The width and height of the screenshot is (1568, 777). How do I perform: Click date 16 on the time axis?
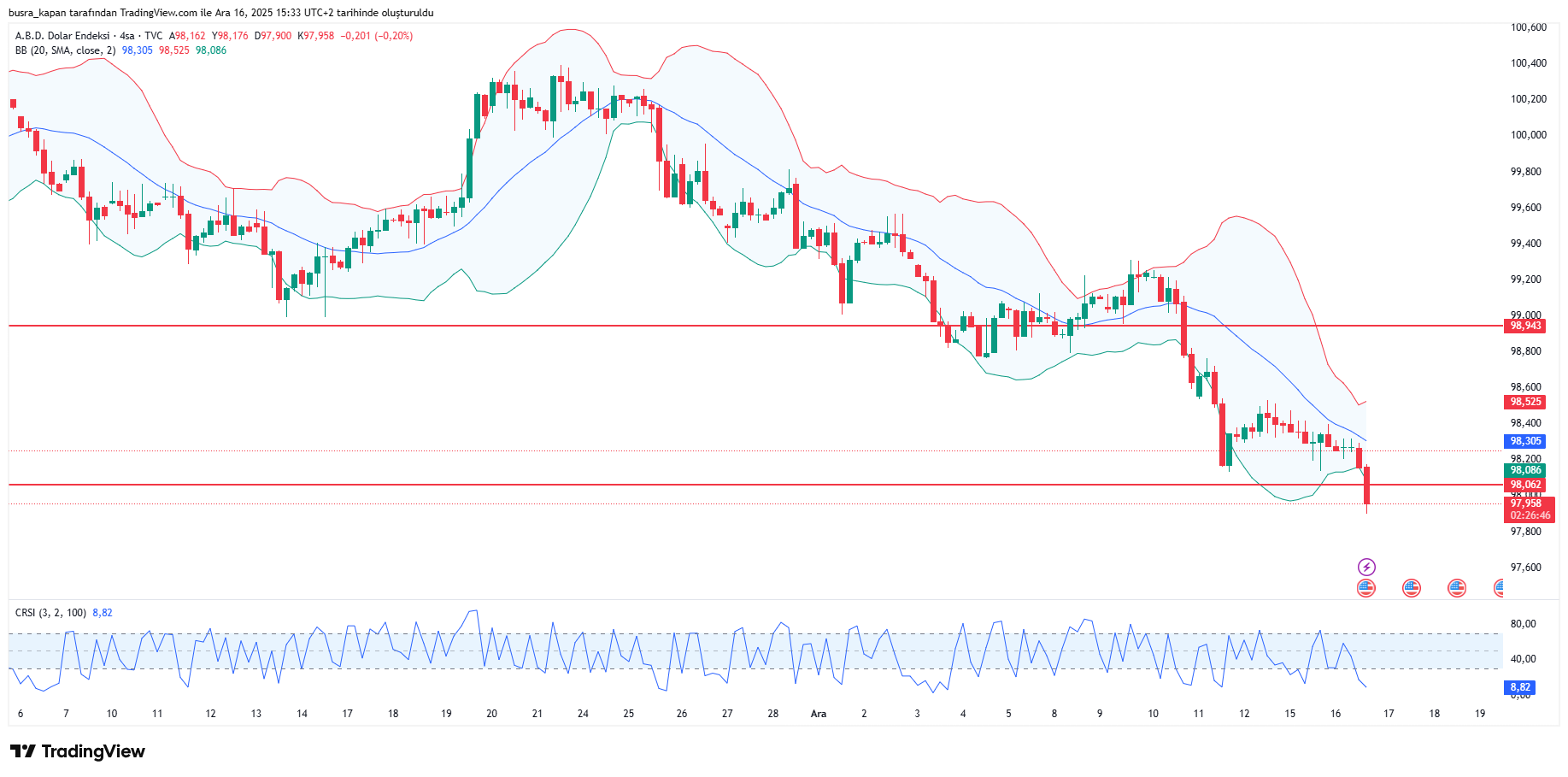(x=1336, y=714)
